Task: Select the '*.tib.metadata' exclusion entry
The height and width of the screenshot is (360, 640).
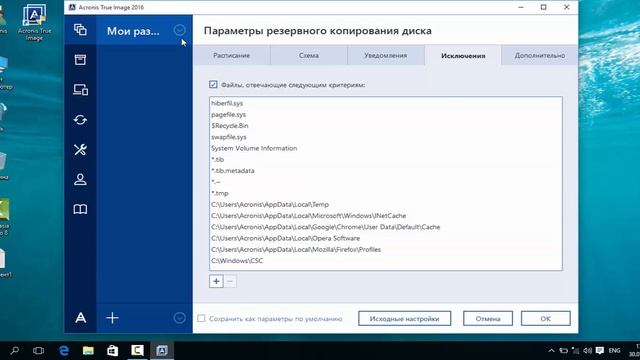Action: 386,171
